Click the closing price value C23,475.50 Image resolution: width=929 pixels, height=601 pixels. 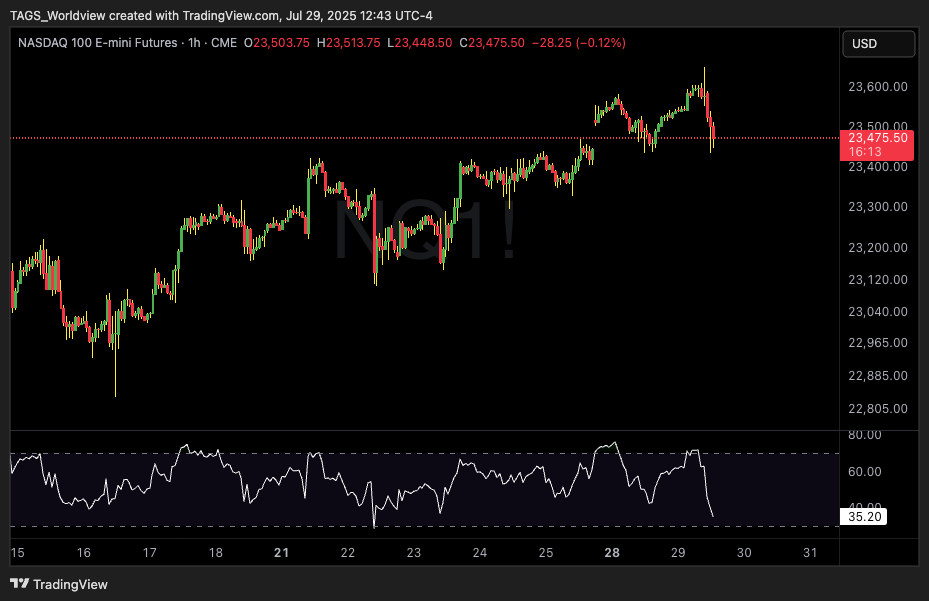pos(494,43)
